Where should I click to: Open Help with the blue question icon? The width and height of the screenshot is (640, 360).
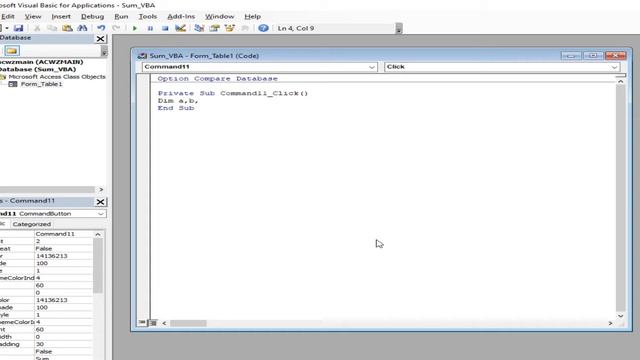pos(263,28)
